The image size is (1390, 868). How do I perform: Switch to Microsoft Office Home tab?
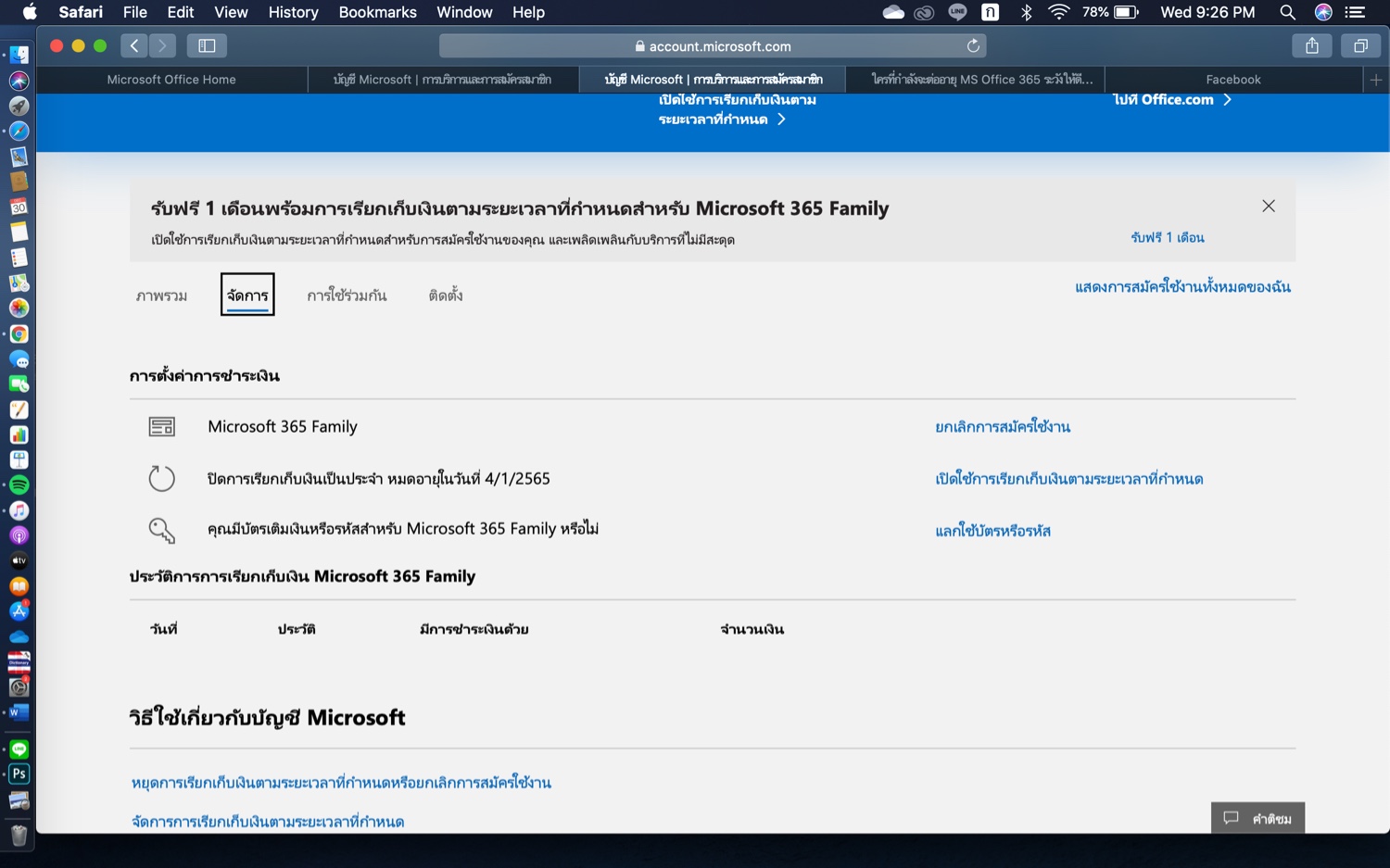tap(171, 80)
